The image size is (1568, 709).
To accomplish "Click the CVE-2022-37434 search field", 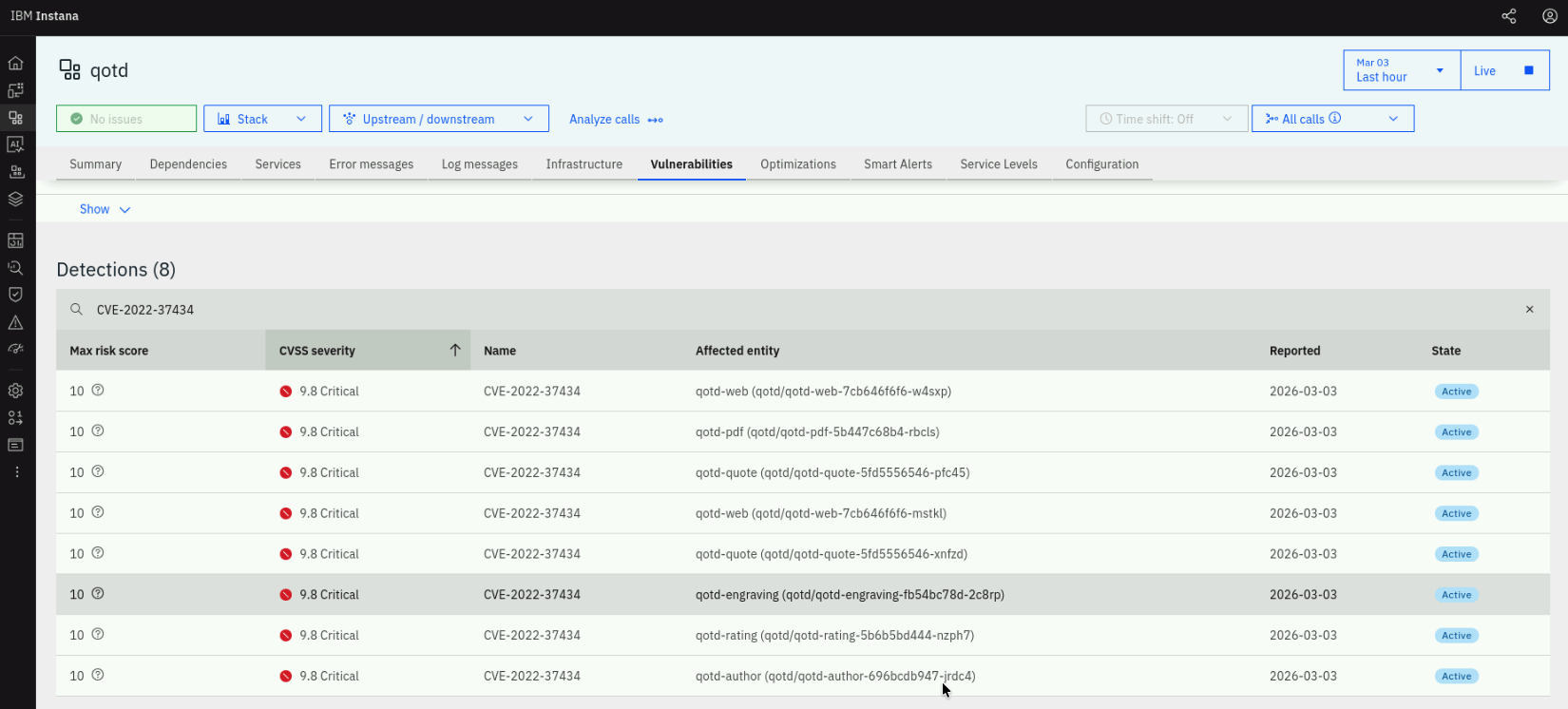I will (798, 310).
